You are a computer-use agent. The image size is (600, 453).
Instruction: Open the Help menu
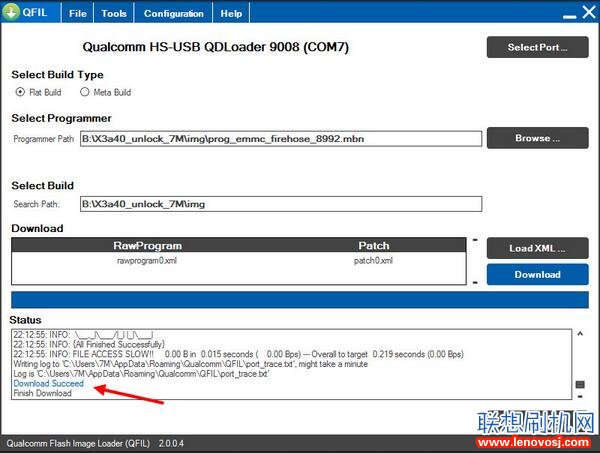231,13
